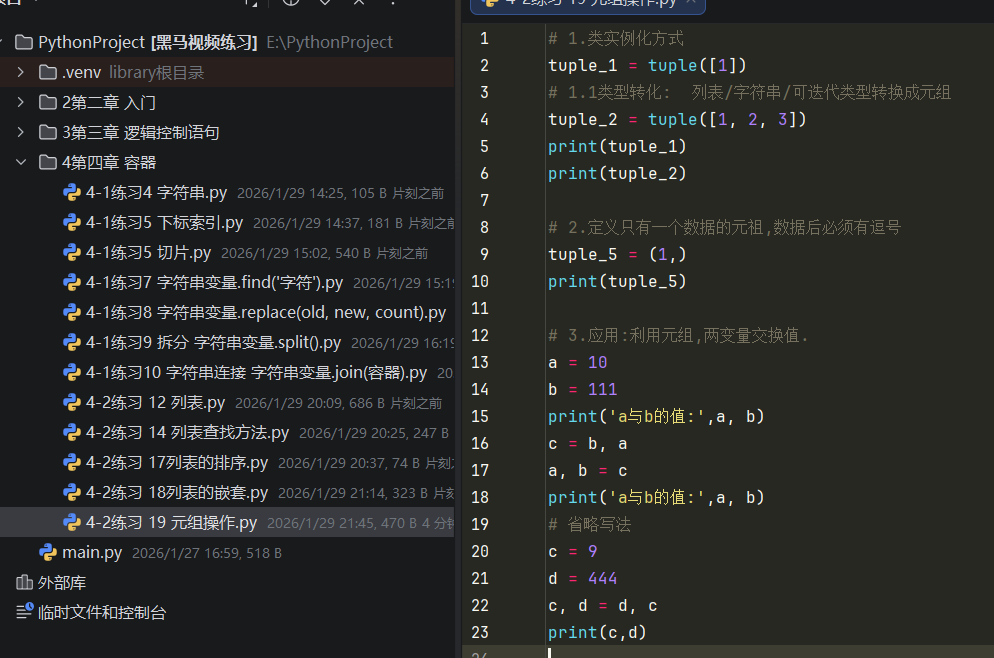Click code line print(tuple_2)
Viewport: 994px width, 658px height.
click(617, 173)
